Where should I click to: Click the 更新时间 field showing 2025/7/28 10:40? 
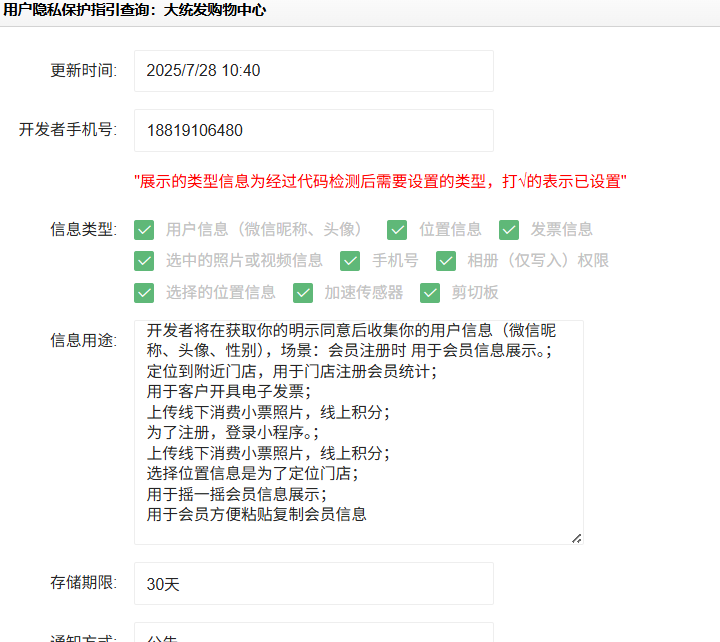tap(314, 71)
